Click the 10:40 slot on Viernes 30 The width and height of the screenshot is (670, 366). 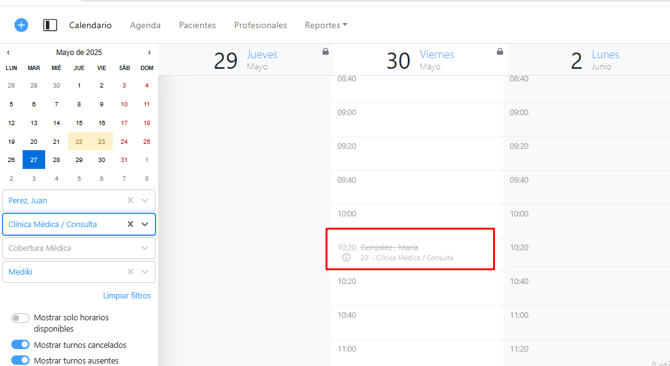(417, 322)
